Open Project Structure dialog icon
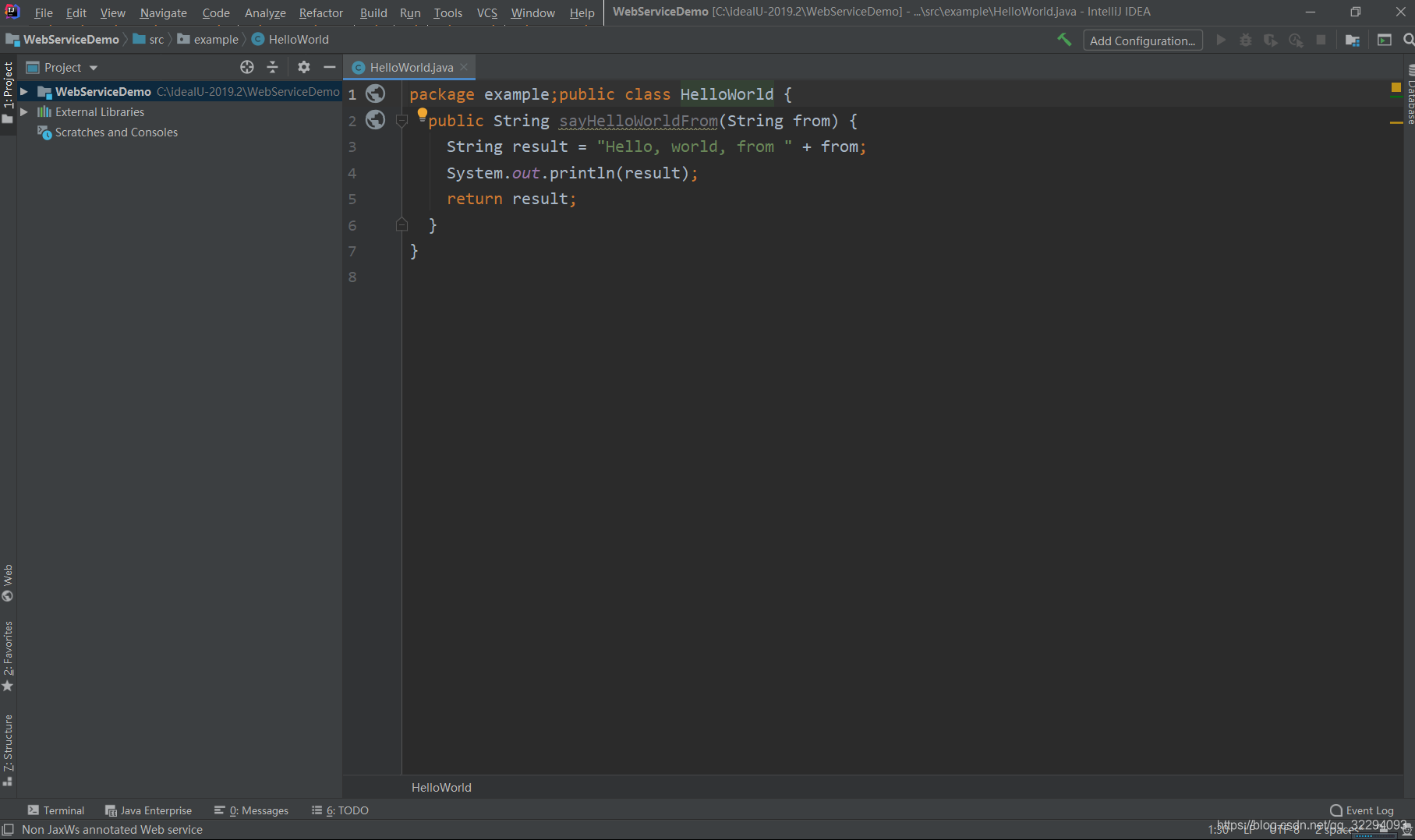The width and height of the screenshot is (1415, 840). [1353, 40]
